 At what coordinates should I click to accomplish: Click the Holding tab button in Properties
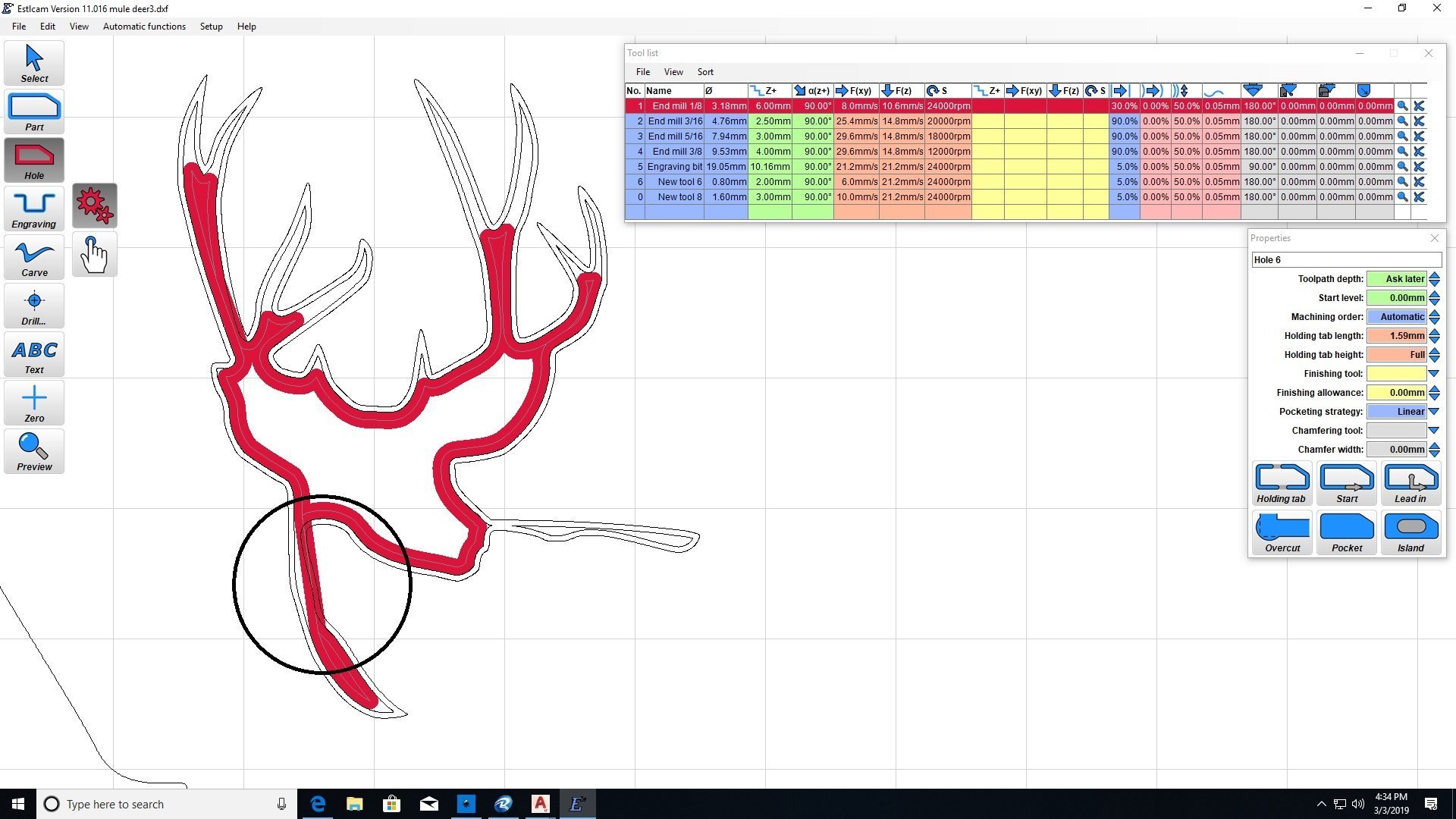click(1282, 483)
